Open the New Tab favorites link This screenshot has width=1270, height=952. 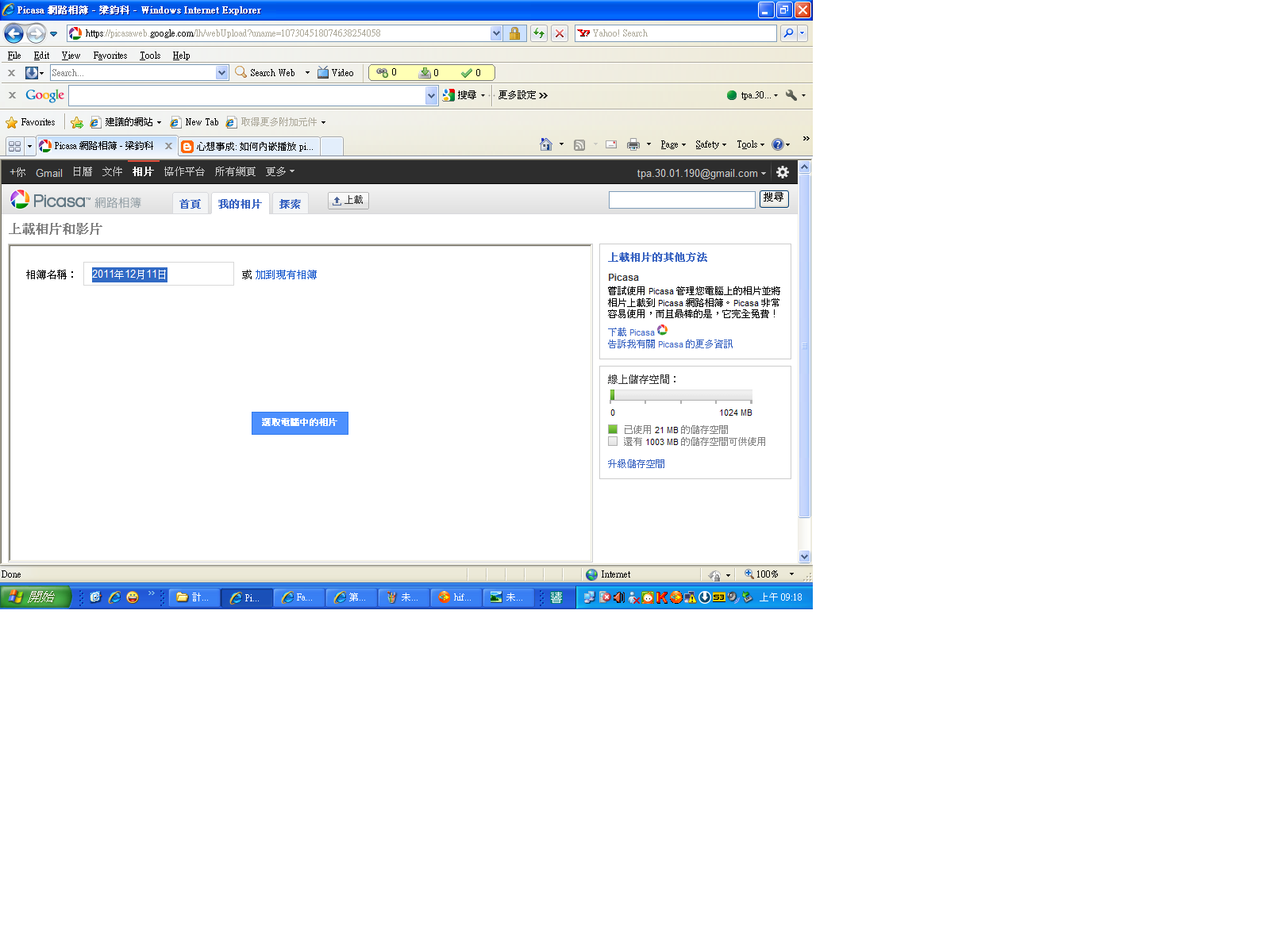pyautogui.click(x=194, y=122)
